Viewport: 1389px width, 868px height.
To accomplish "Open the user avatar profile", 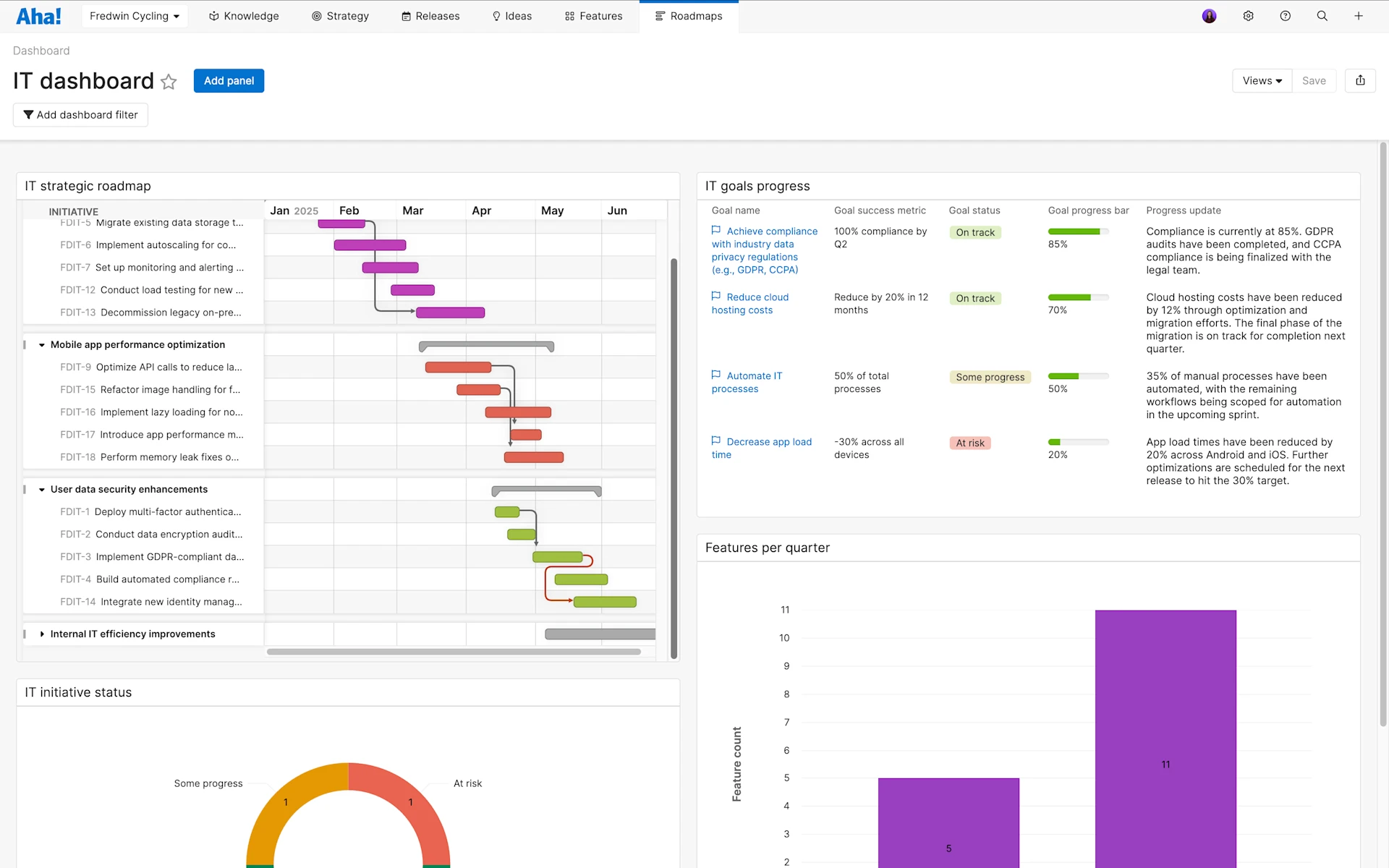I will (1209, 16).
